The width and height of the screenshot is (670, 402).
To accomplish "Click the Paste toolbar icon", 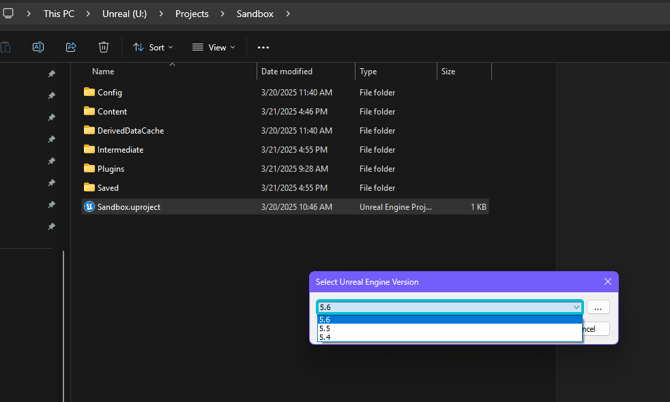I will (6, 47).
